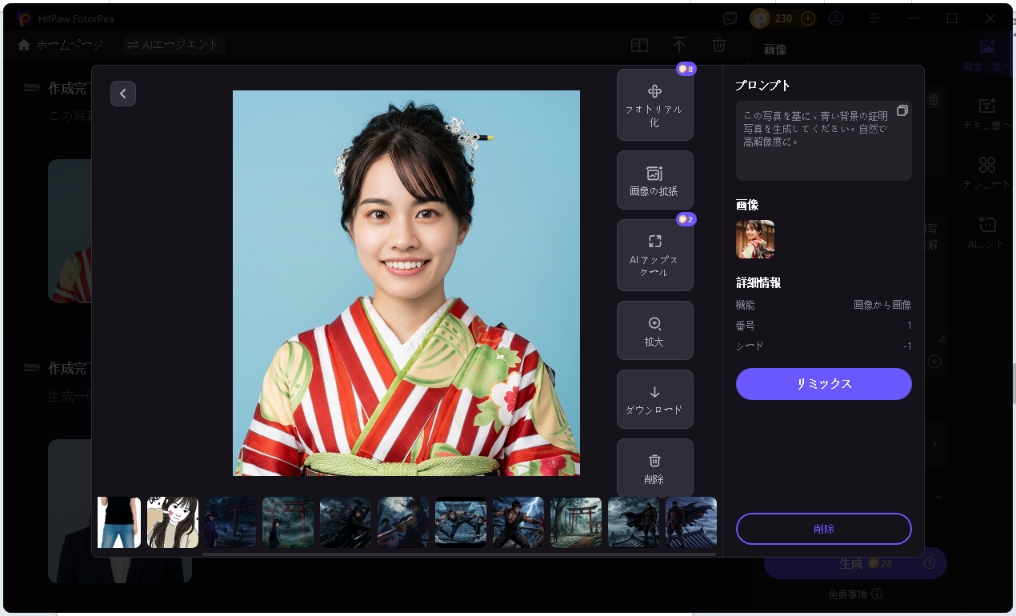
Task: Click the 生成 generate button behind dialog
Action: [855, 564]
